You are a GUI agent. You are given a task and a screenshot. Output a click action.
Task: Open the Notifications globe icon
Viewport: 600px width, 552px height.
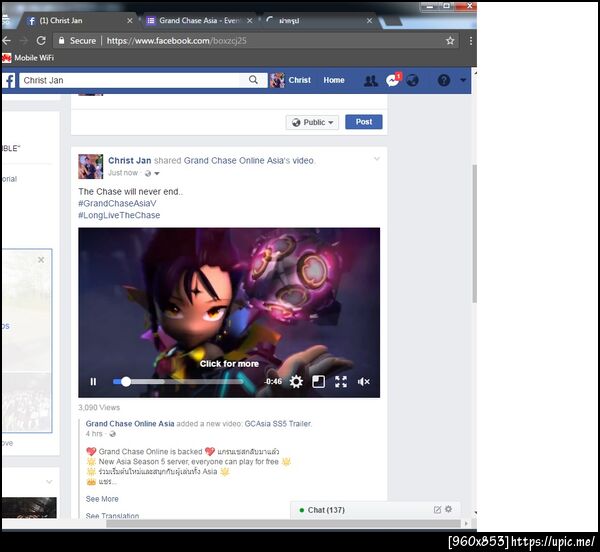[x=412, y=80]
